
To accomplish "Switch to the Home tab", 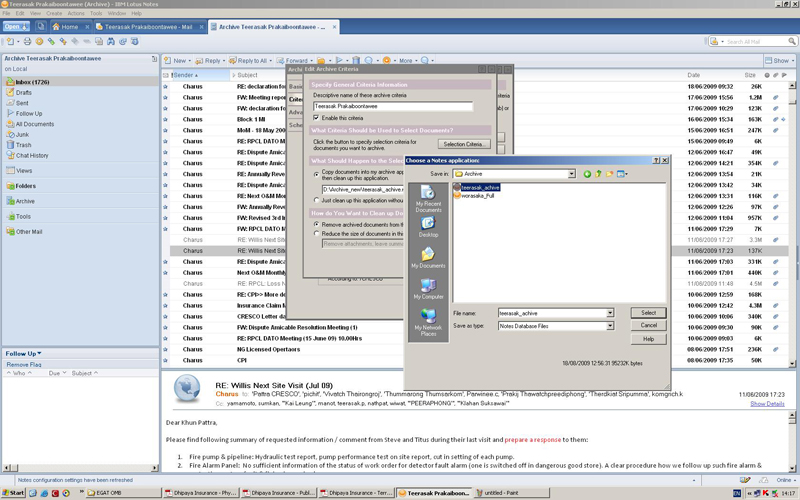I will click(x=70, y=27).
